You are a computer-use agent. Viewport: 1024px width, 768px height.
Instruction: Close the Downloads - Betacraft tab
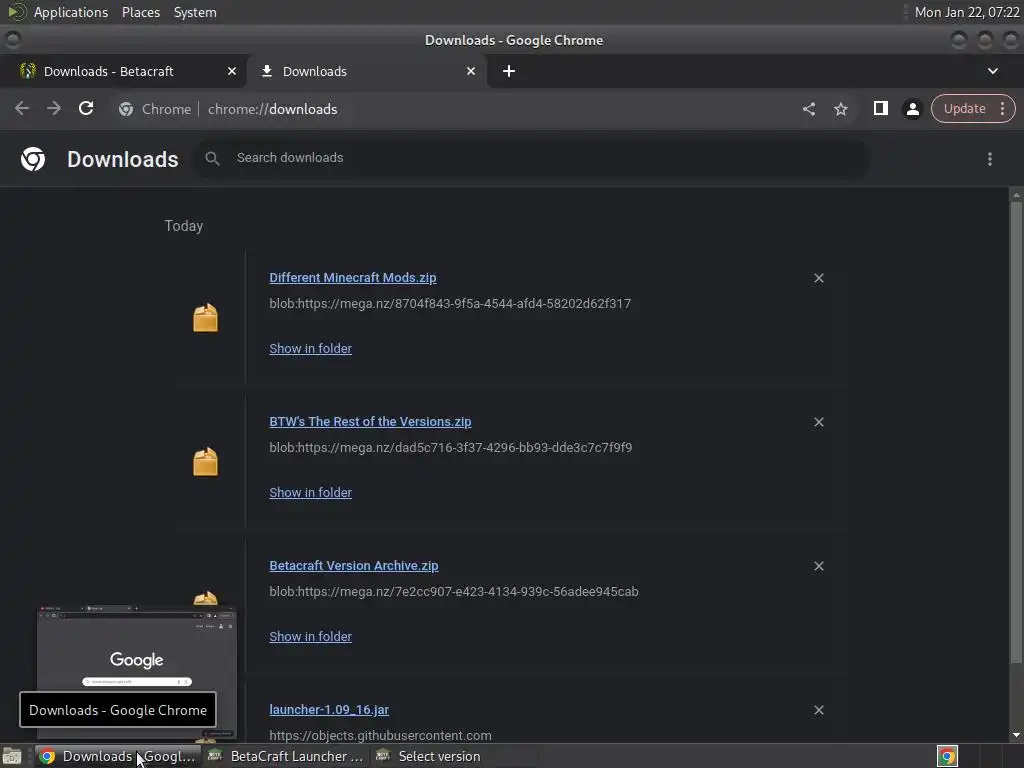232,71
